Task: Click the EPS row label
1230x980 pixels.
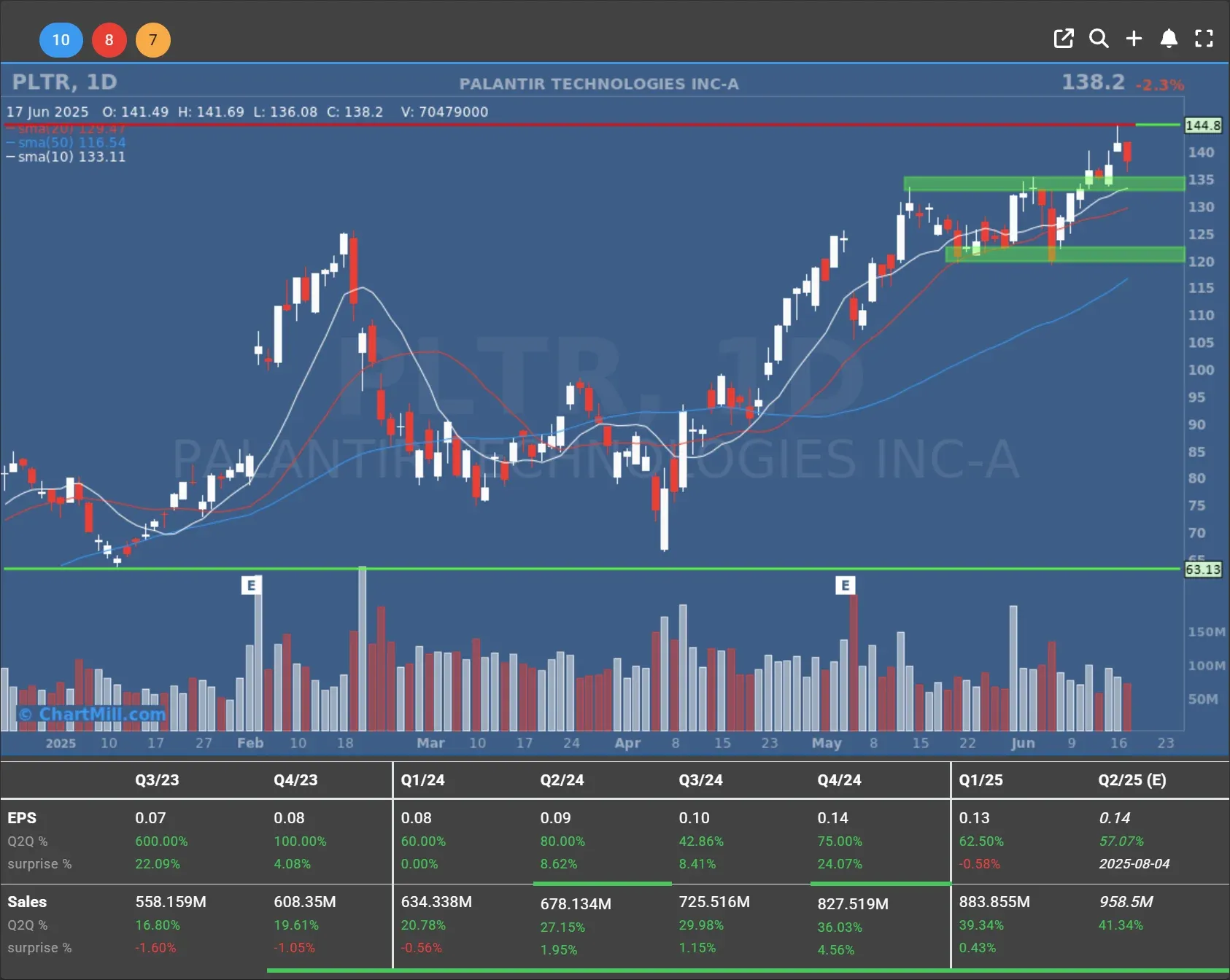Action: [x=22, y=818]
